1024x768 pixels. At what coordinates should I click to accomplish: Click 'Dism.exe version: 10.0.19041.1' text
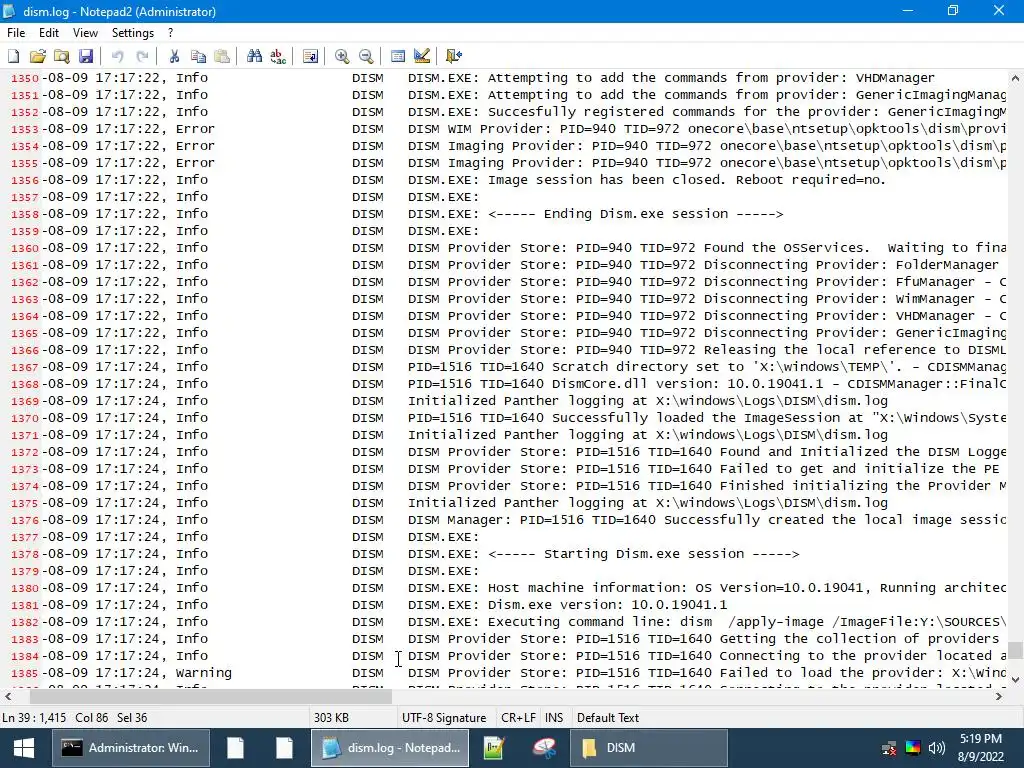[607, 605]
